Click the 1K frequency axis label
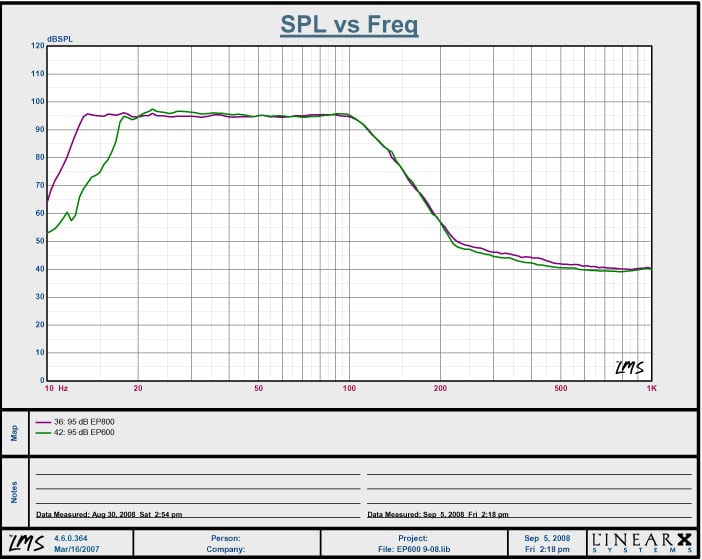The image size is (702, 560). click(650, 388)
